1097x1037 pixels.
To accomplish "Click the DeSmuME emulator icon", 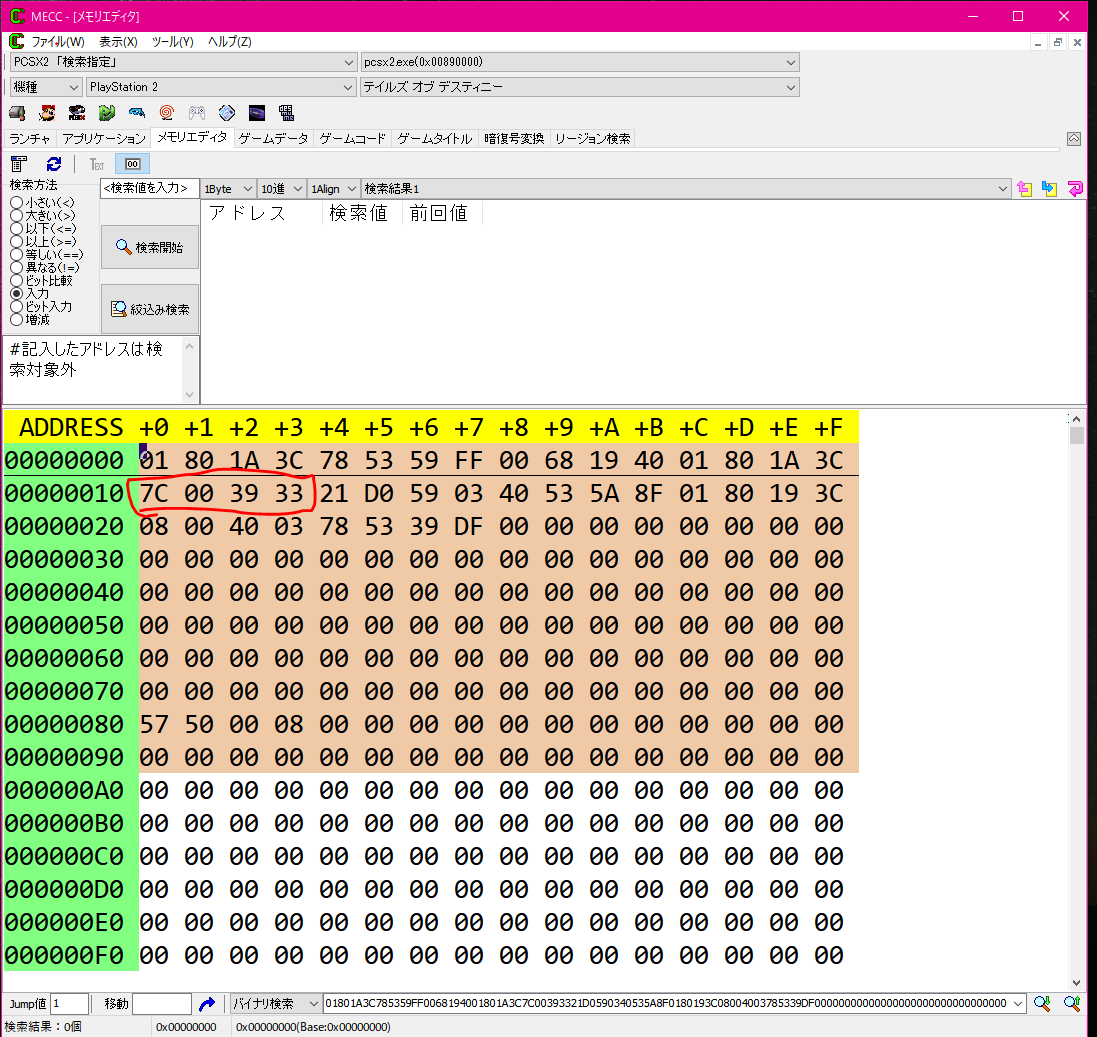I will pos(286,113).
